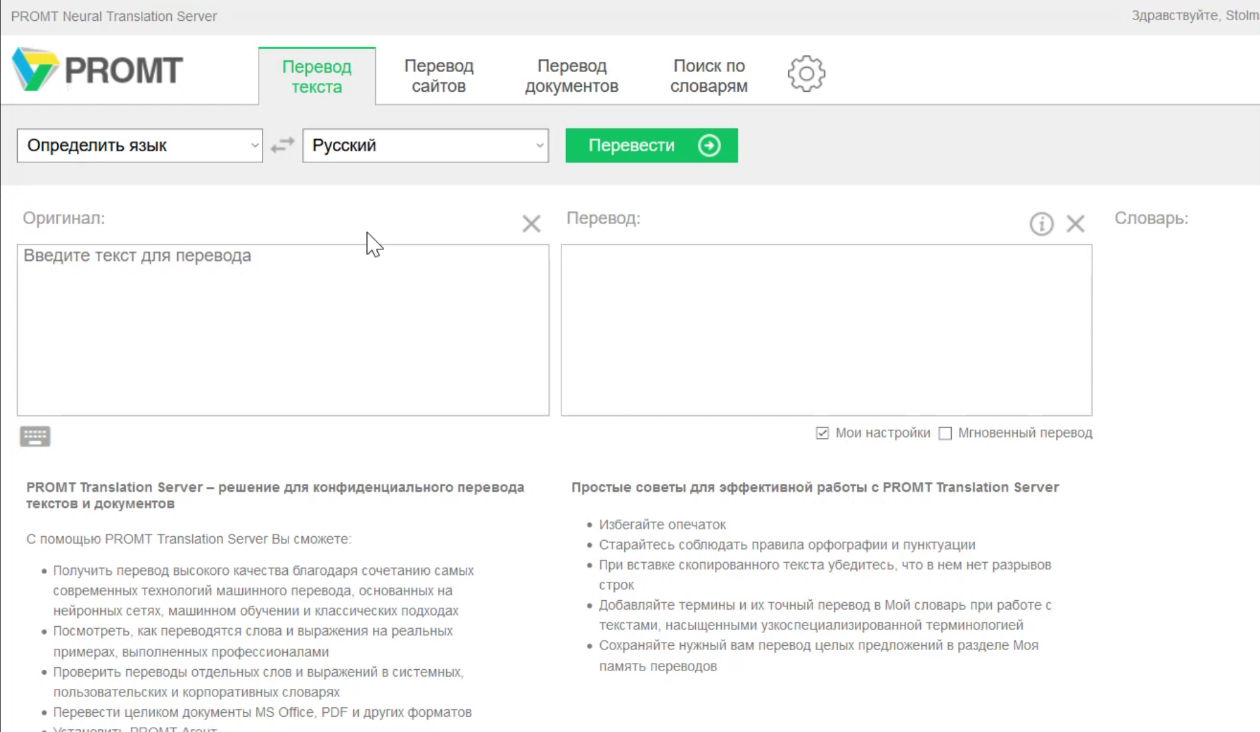
Task: Click the Перевод: label
Action: tap(603, 218)
